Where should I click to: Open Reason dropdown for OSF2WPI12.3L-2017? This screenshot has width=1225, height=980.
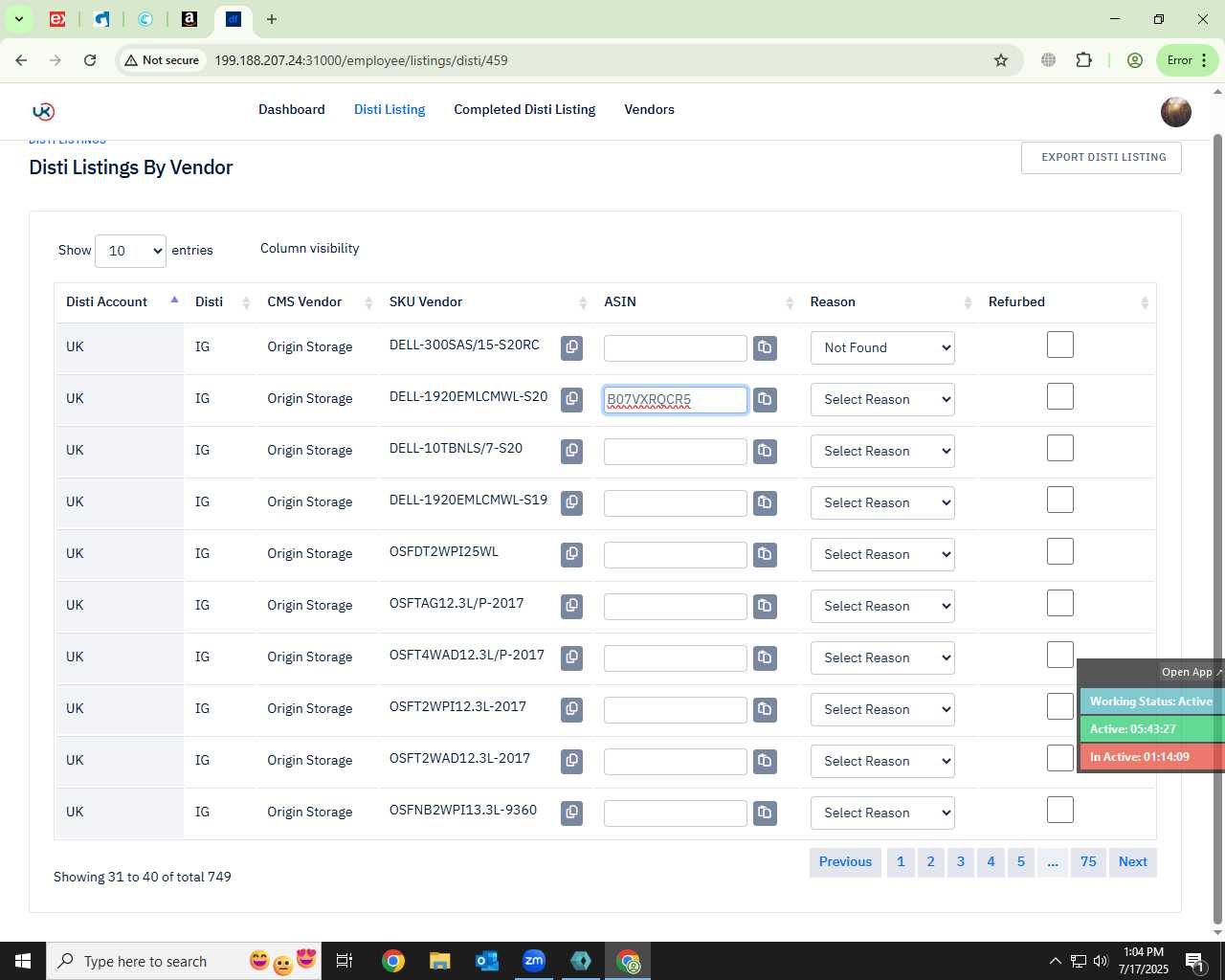coord(882,709)
